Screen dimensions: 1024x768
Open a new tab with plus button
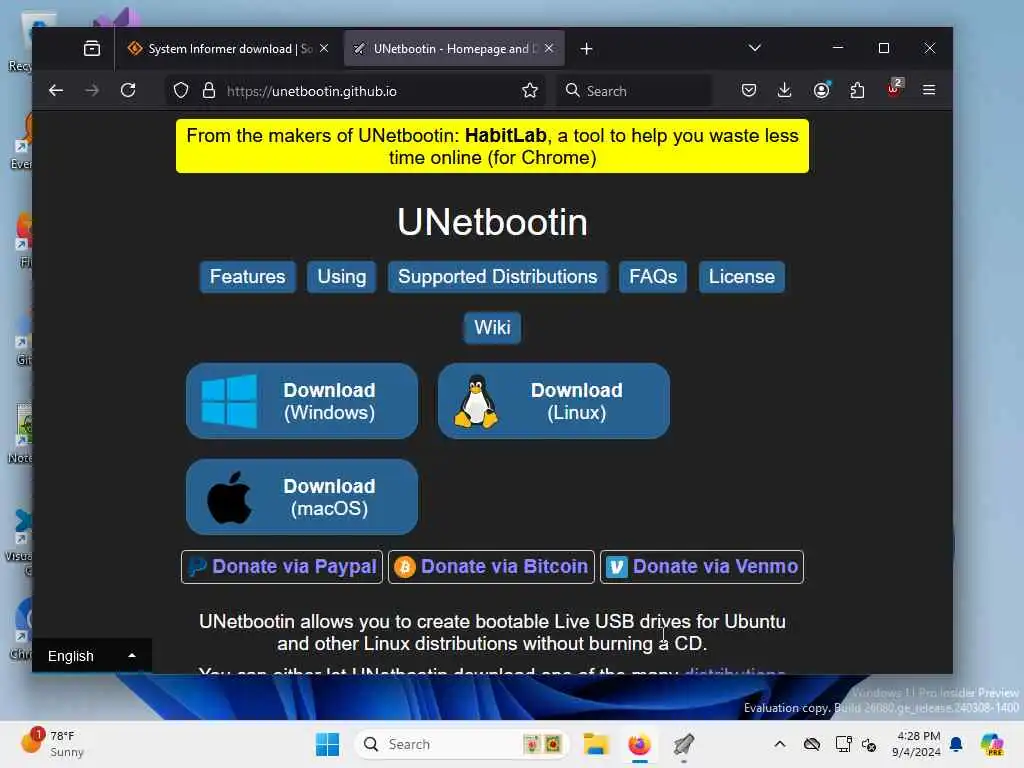[586, 49]
